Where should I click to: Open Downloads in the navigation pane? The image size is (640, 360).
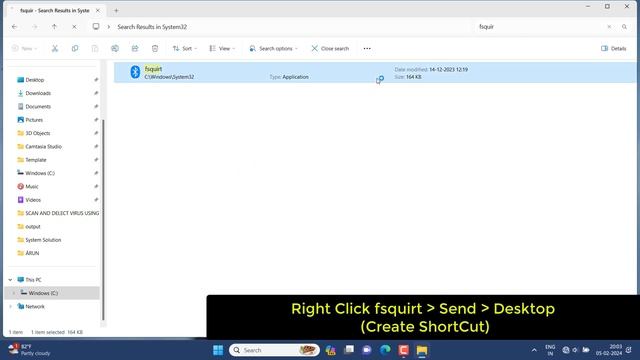coord(38,93)
